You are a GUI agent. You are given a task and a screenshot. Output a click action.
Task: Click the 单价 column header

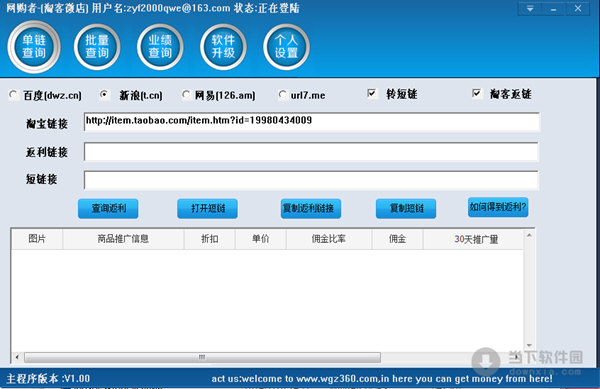tap(261, 239)
